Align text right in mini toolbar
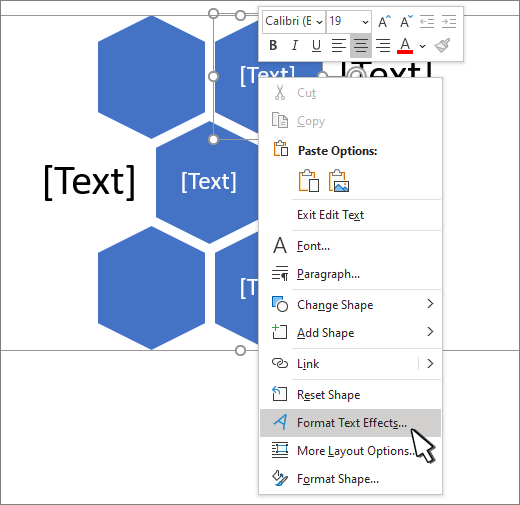 click(383, 45)
